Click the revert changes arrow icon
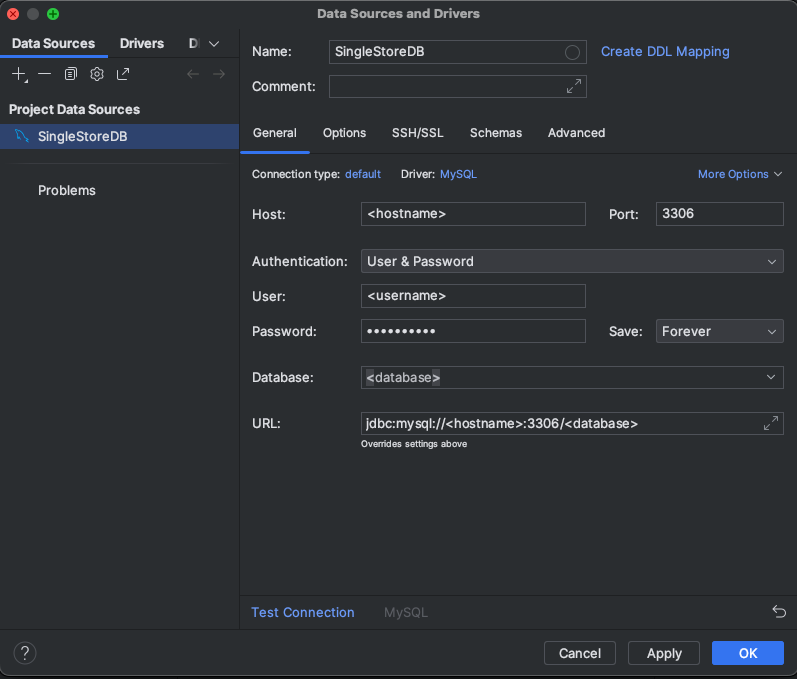 [x=778, y=612]
